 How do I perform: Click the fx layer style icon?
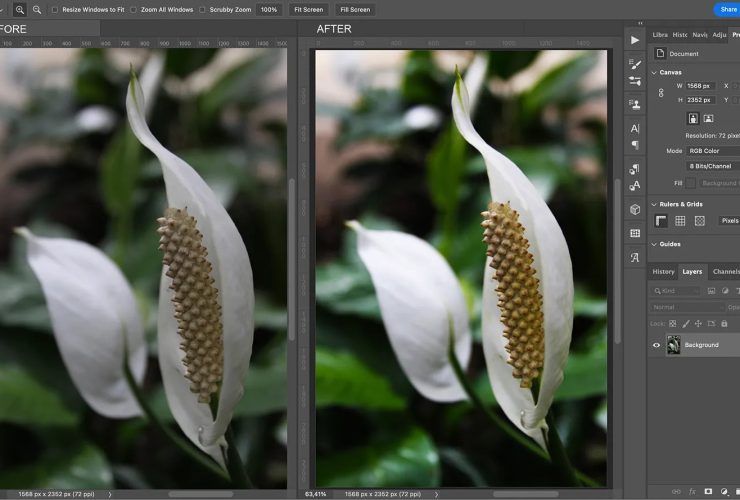[692, 492]
